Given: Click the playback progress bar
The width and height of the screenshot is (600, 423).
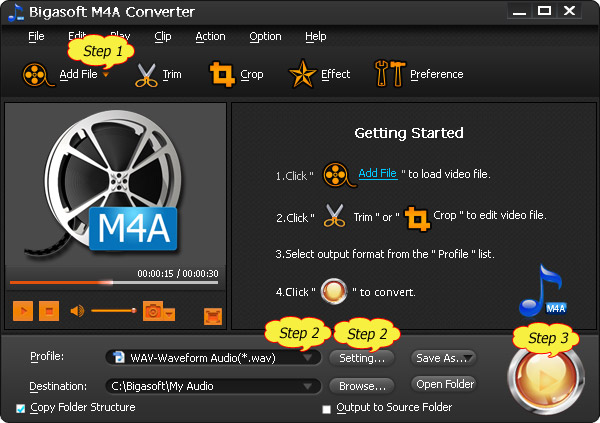Looking at the screenshot, I should click(114, 283).
